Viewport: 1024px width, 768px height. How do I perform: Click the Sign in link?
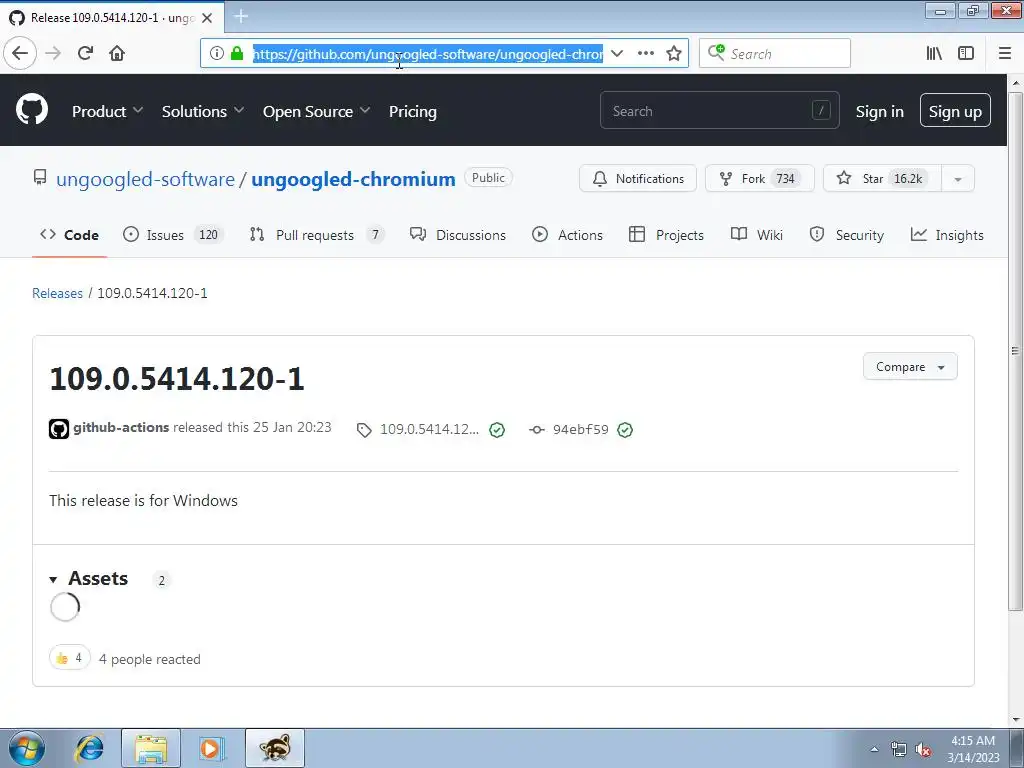[x=880, y=112]
